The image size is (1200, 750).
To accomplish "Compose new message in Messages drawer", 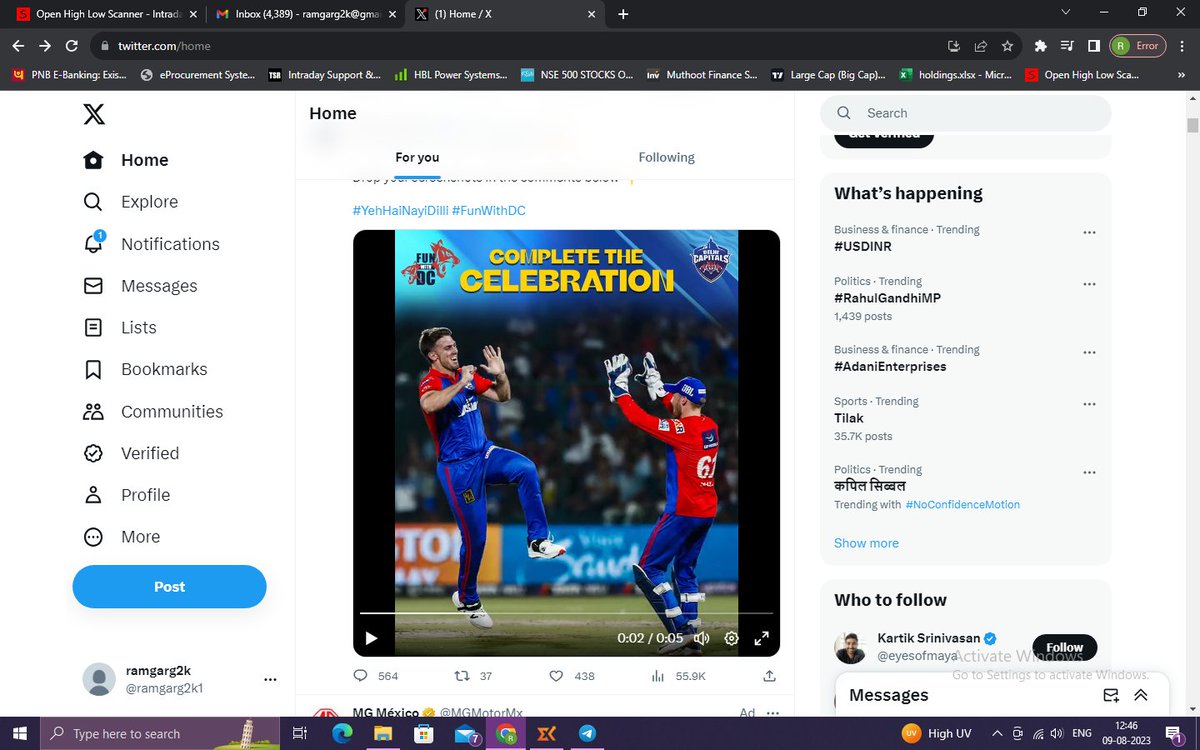I will point(1111,695).
